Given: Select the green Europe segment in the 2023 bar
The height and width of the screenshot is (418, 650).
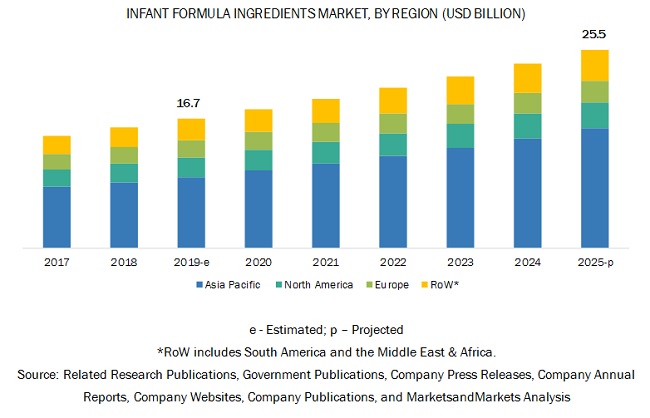Looking at the screenshot, I should point(460,114).
